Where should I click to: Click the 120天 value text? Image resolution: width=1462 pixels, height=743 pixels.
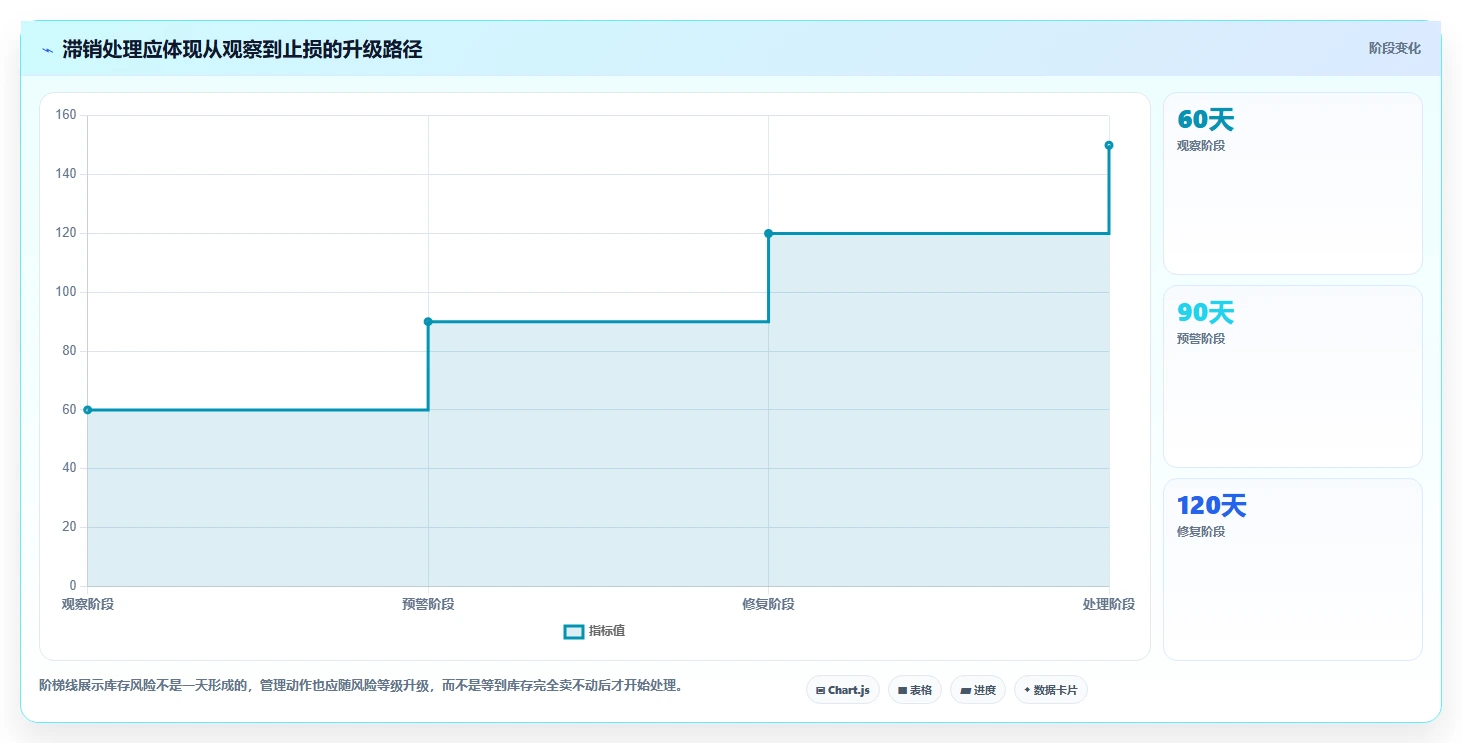(x=1212, y=506)
